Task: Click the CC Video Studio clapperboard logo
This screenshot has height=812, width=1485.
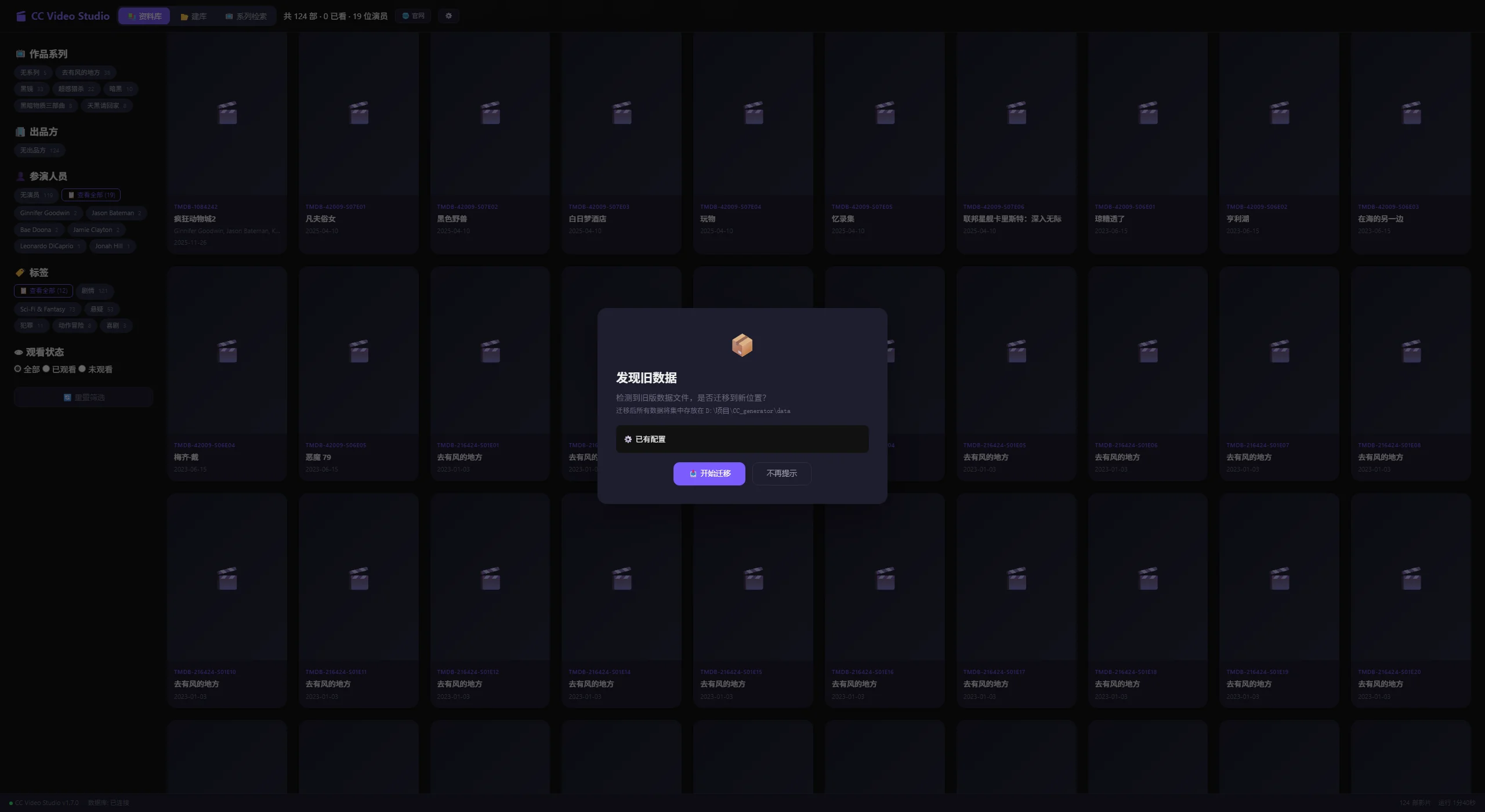Action: (x=21, y=16)
